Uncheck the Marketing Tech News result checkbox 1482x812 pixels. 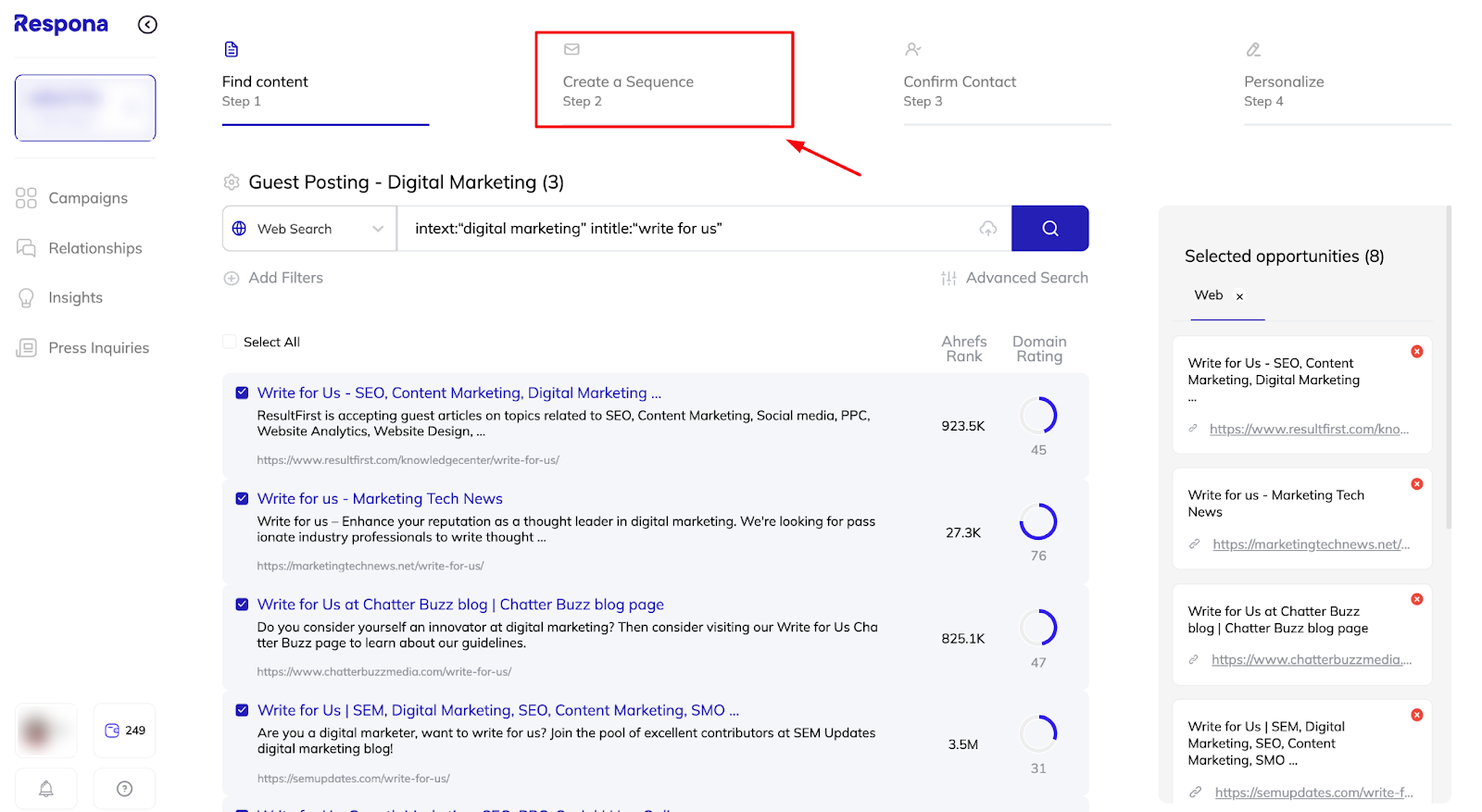coord(242,498)
